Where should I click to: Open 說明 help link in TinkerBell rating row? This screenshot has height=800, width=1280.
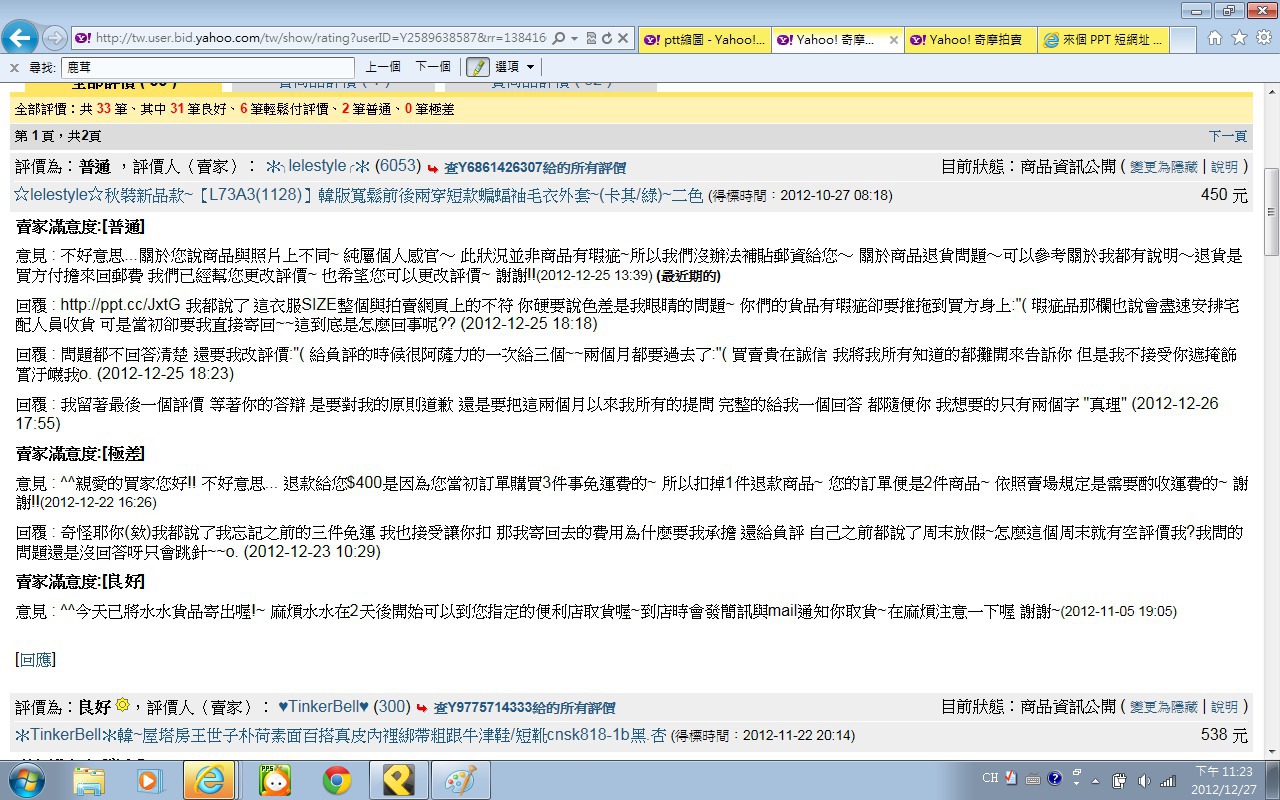coord(1224,707)
